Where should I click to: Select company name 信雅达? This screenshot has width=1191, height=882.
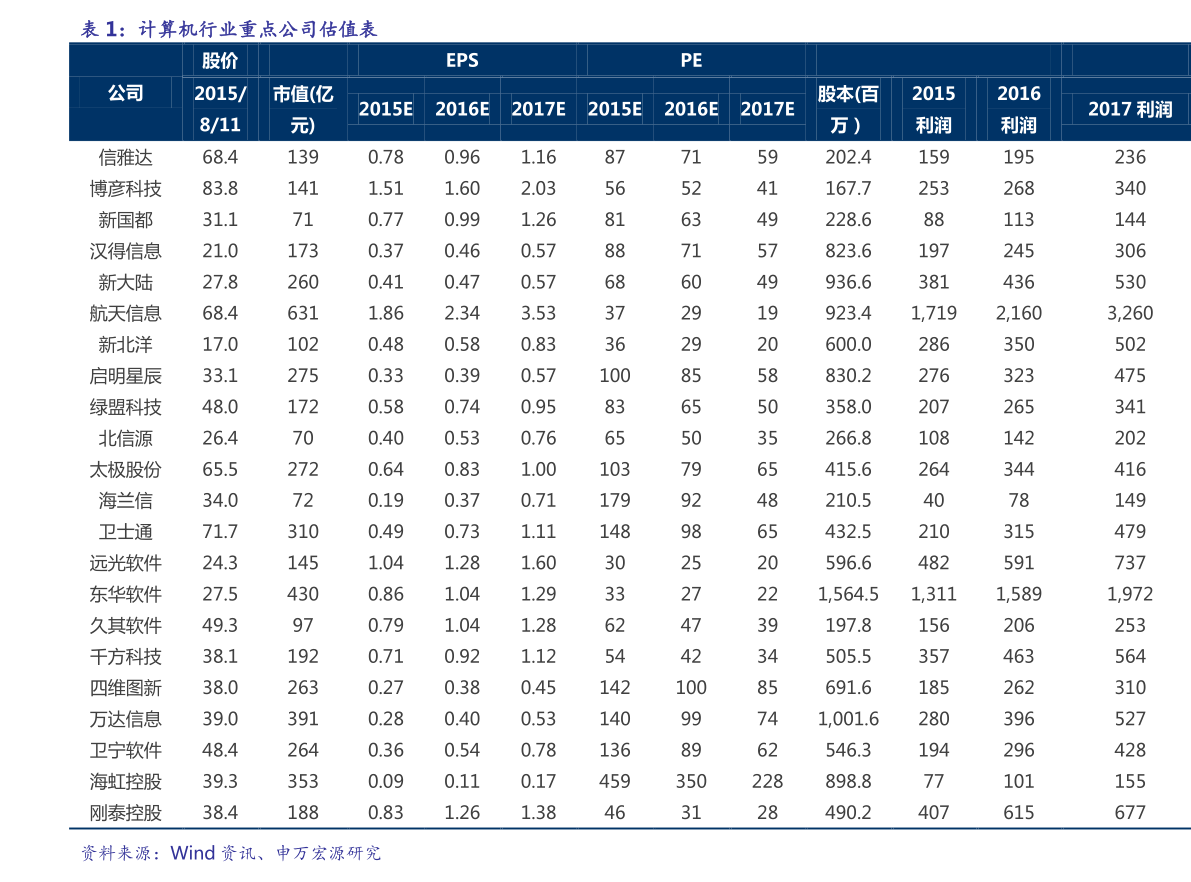pyautogui.click(x=125, y=157)
